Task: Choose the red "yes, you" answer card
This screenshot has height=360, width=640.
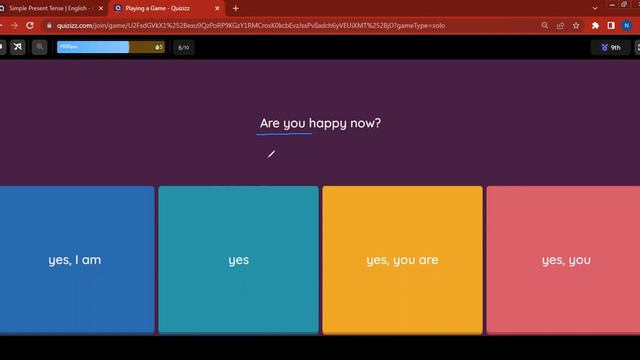Action: pos(563,260)
